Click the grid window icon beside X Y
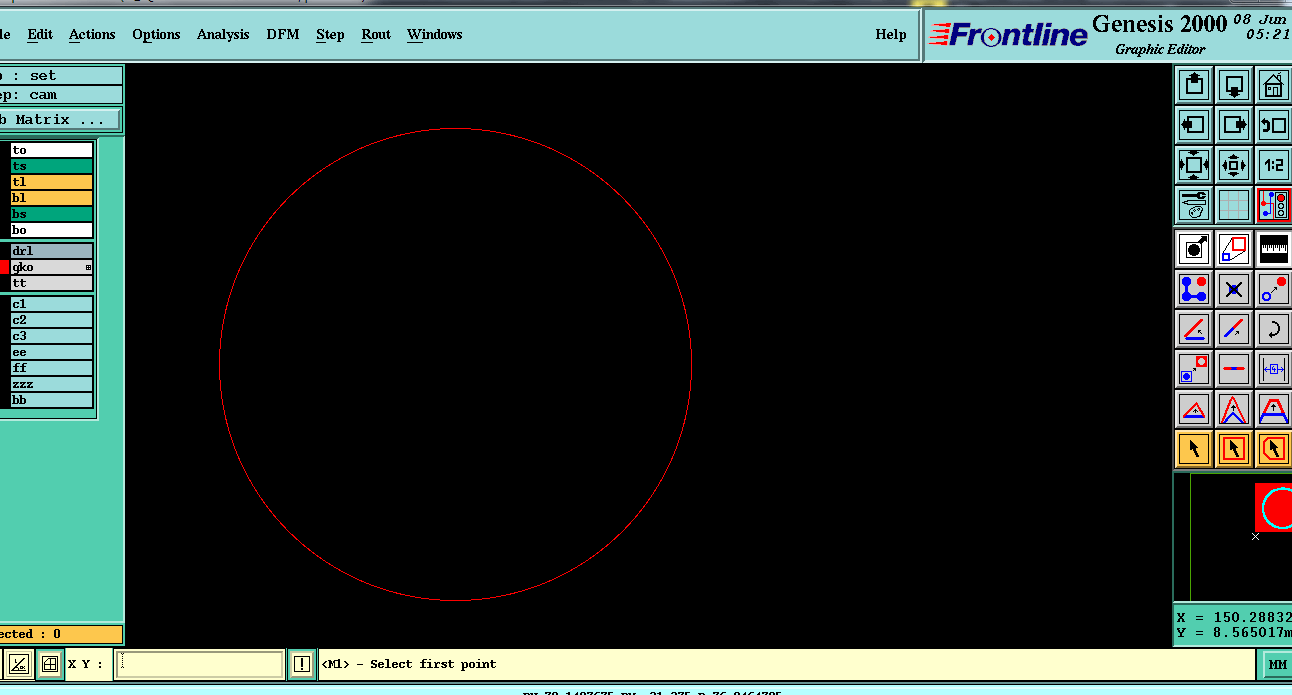Image resolution: width=1292 pixels, height=695 pixels. 49,664
